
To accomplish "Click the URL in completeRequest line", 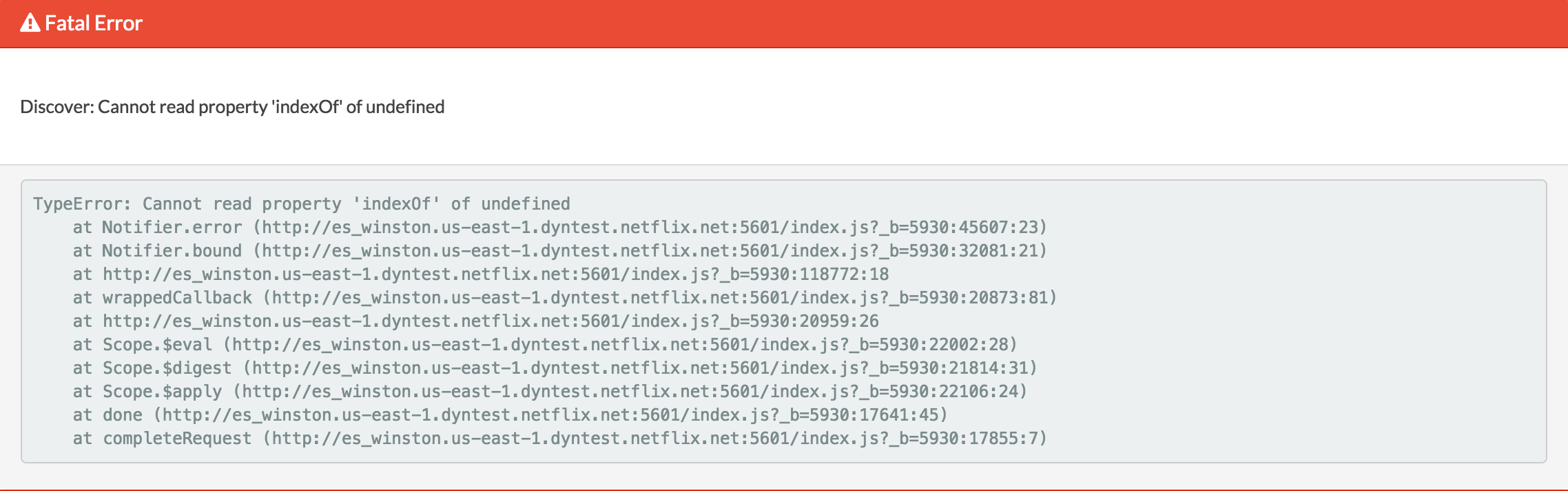I will [658, 439].
